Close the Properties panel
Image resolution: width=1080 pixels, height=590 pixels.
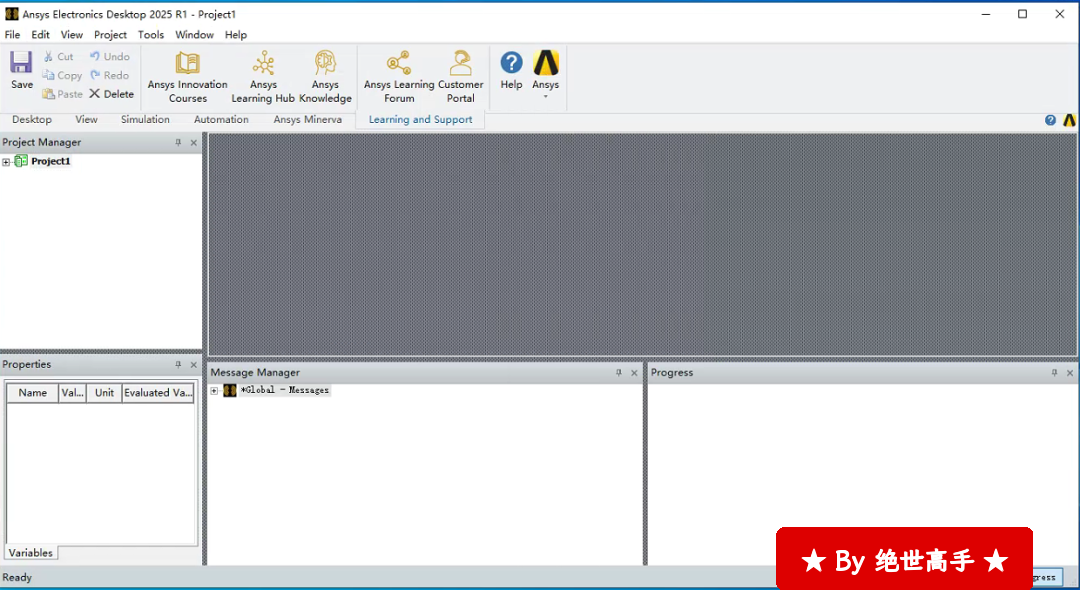coord(194,365)
